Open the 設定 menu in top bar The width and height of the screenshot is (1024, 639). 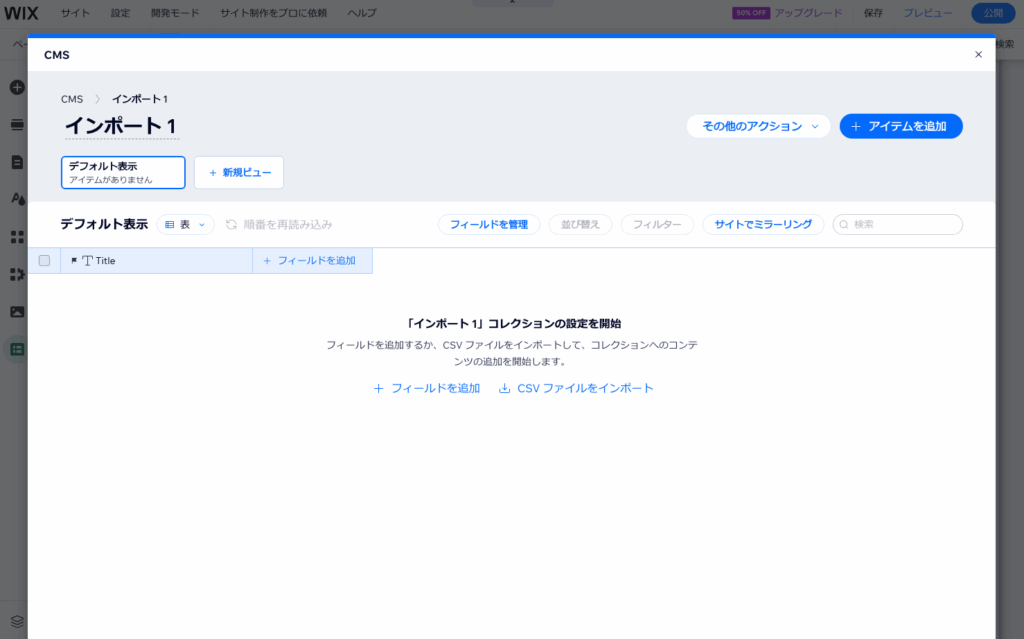[x=120, y=13]
